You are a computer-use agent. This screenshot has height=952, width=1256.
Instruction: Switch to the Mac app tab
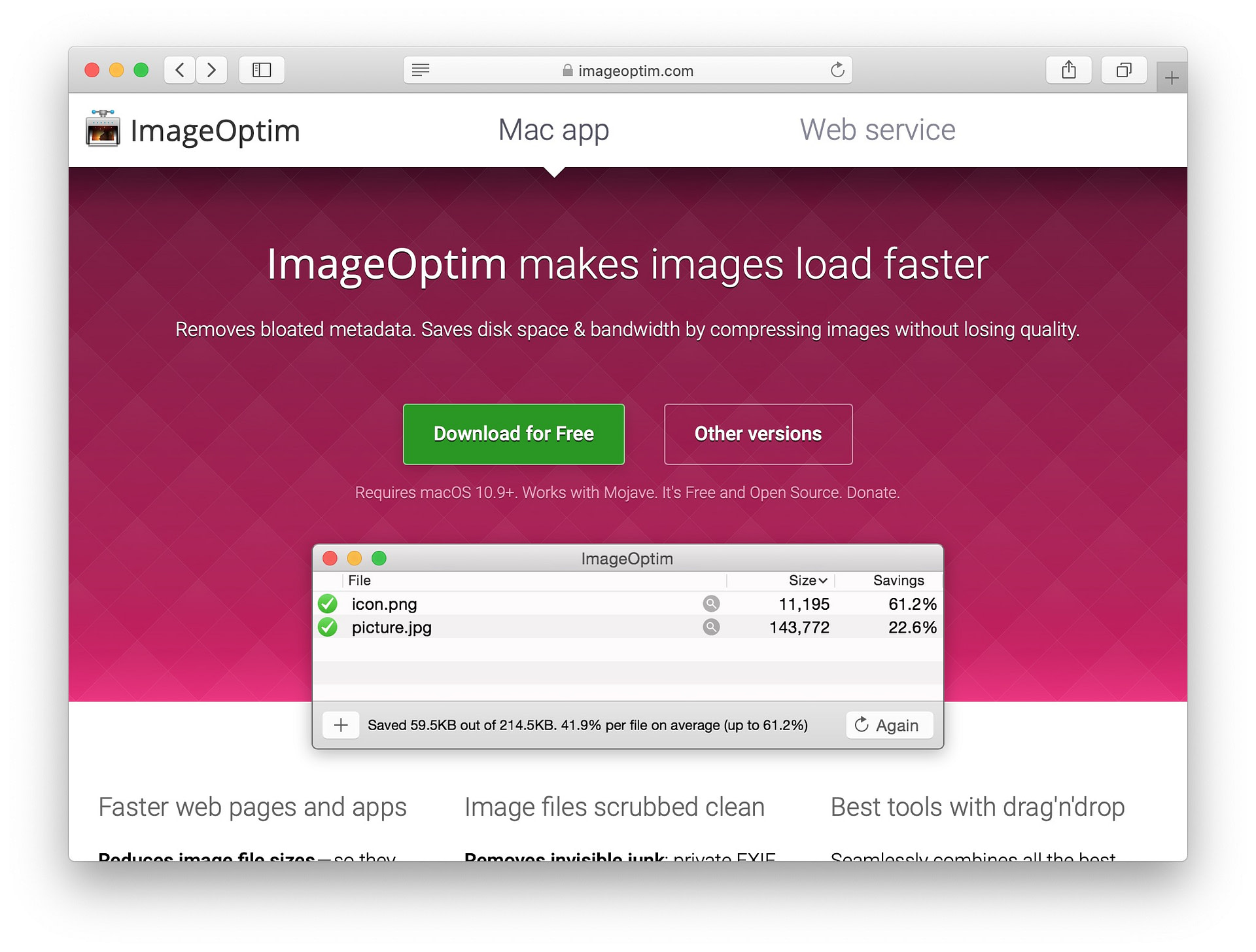[553, 130]
